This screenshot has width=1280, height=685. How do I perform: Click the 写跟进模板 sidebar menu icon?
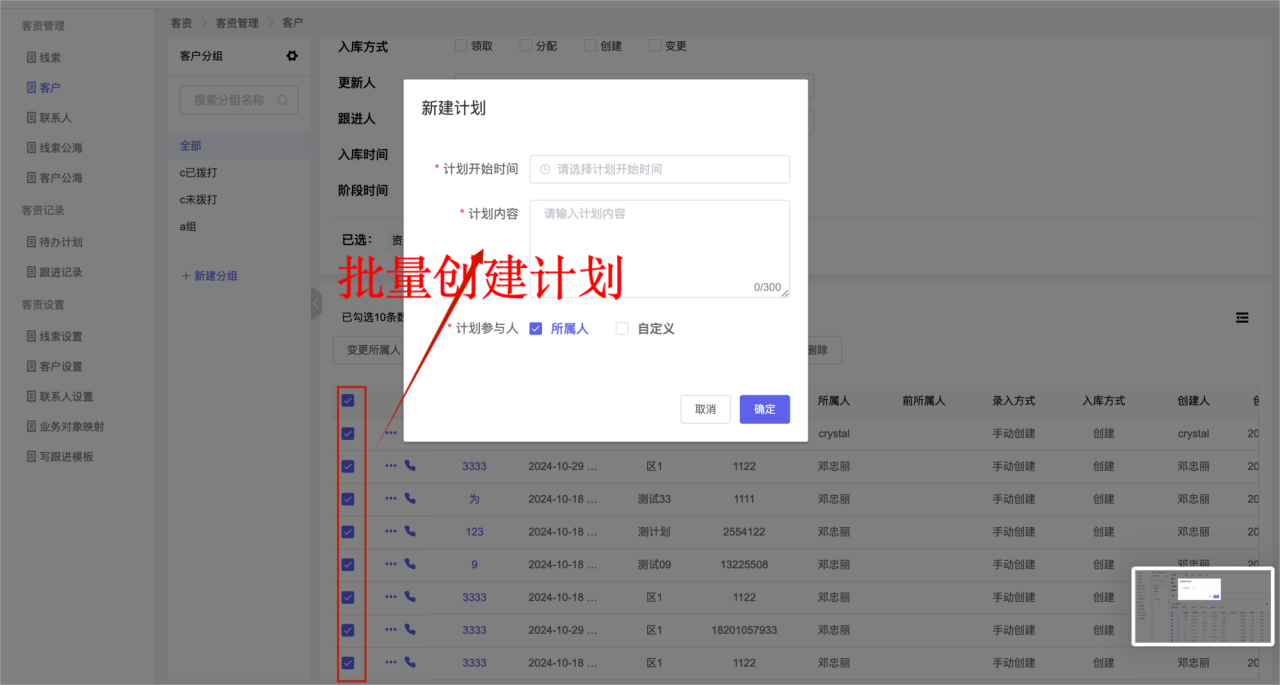click(x=31, y=457)
